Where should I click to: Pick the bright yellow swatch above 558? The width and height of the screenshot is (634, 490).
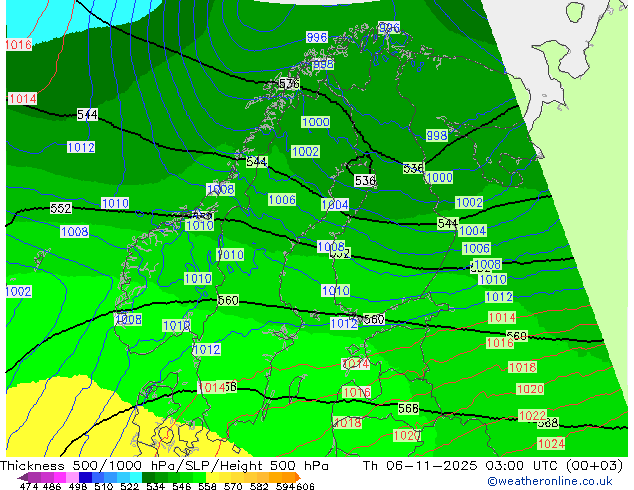point(213,477)
